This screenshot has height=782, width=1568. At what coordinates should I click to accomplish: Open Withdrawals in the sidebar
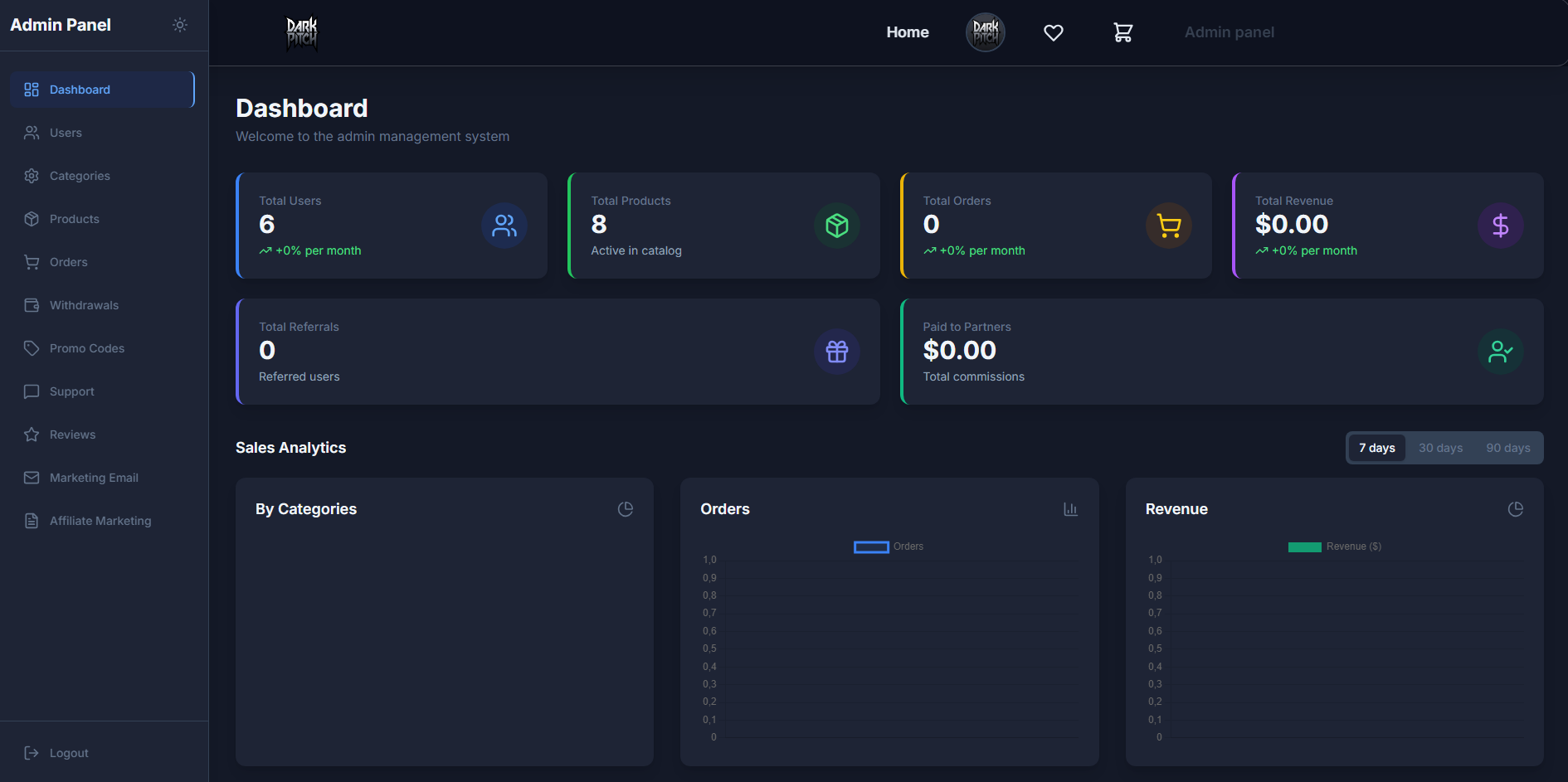tap(103, 305)
